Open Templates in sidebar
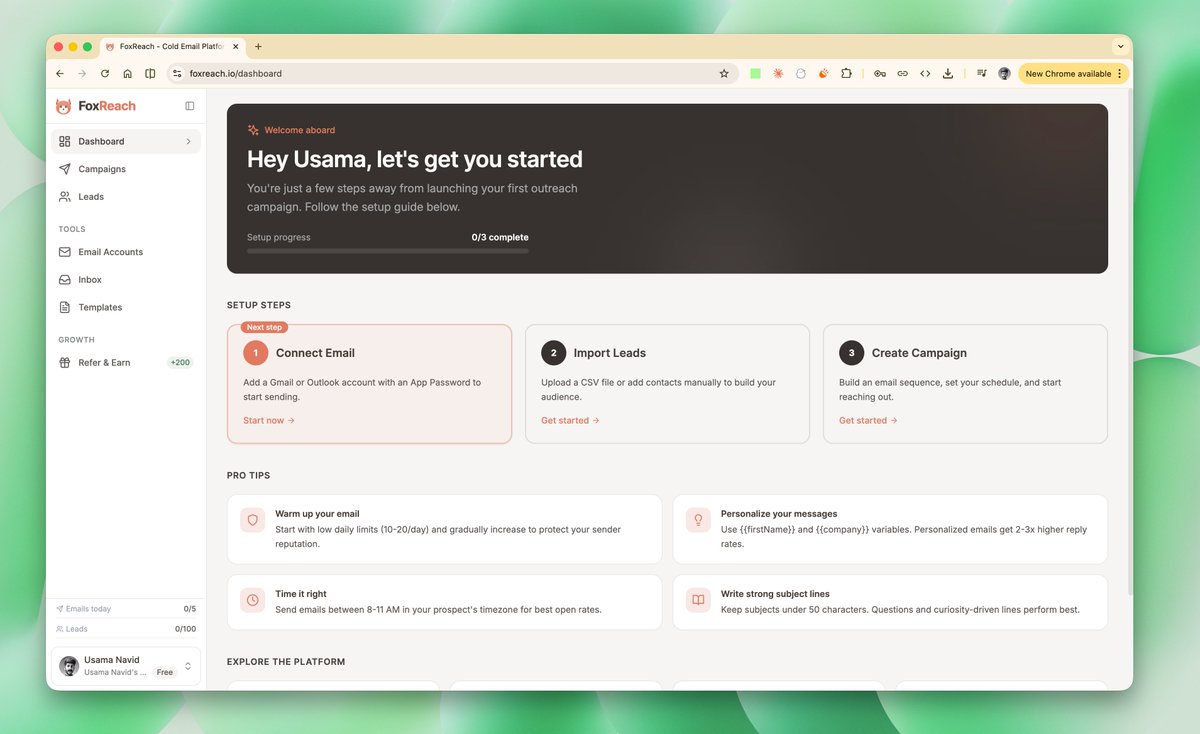The height and width of the screenshot is (734, 1200). pos(126,307)
